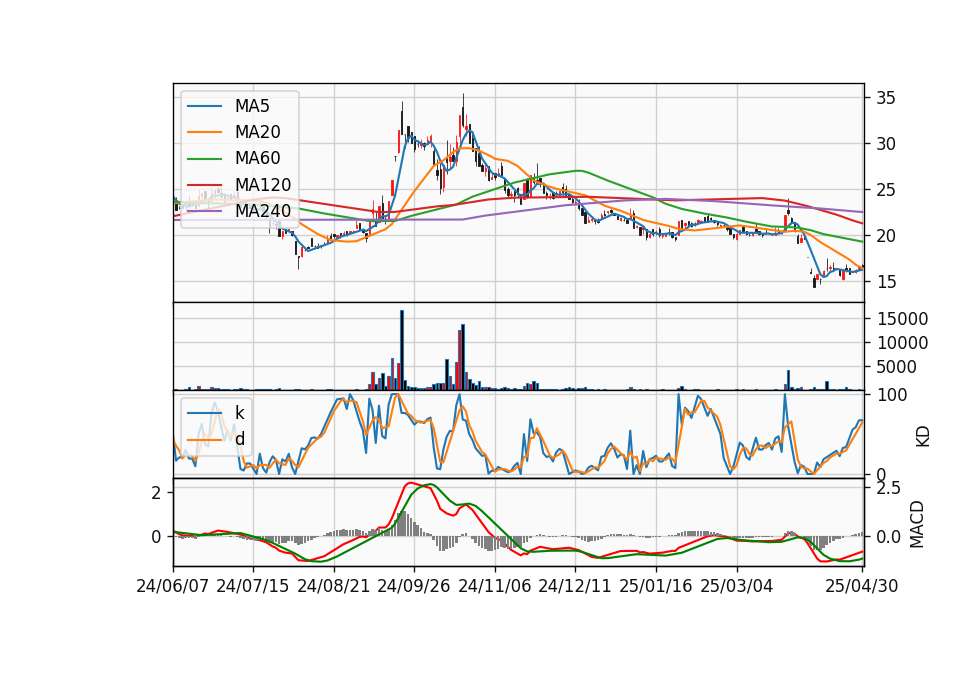The width and height of the screenshot is (960, 690).
Task: Click the 24/06/07 date axis label
Action: [x=173, y=586]
